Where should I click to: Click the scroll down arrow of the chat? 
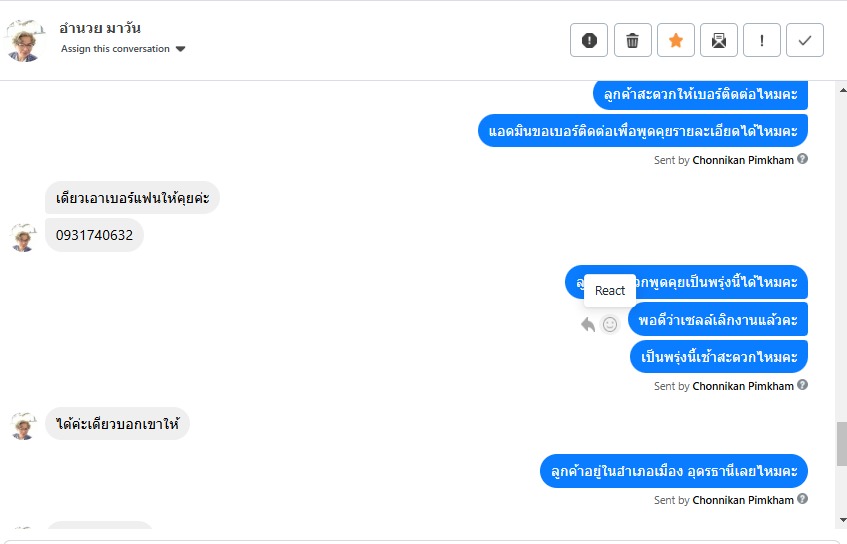[841, 520]
